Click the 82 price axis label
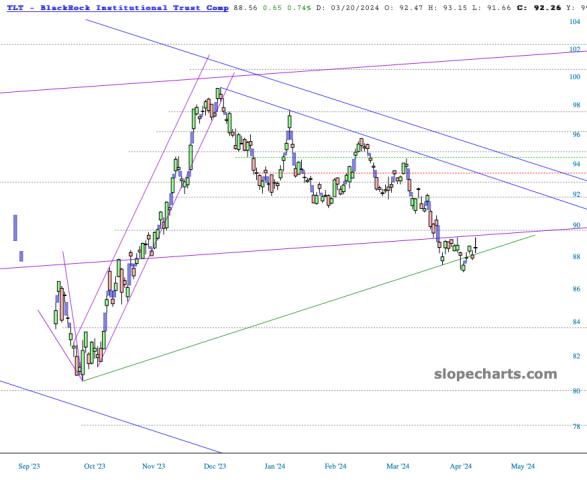Image resolution: width=587 pixels, height=480 pixels. pos(576,356)
